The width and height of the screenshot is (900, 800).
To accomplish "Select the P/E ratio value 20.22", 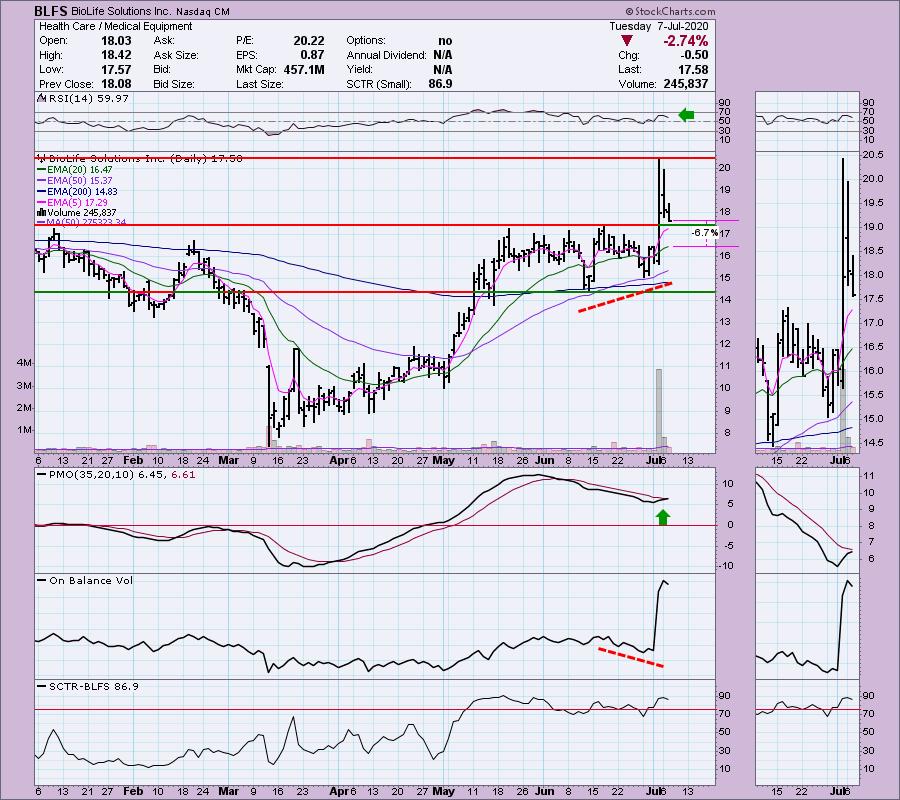I will pyautogui.click(x=309, y=41).
